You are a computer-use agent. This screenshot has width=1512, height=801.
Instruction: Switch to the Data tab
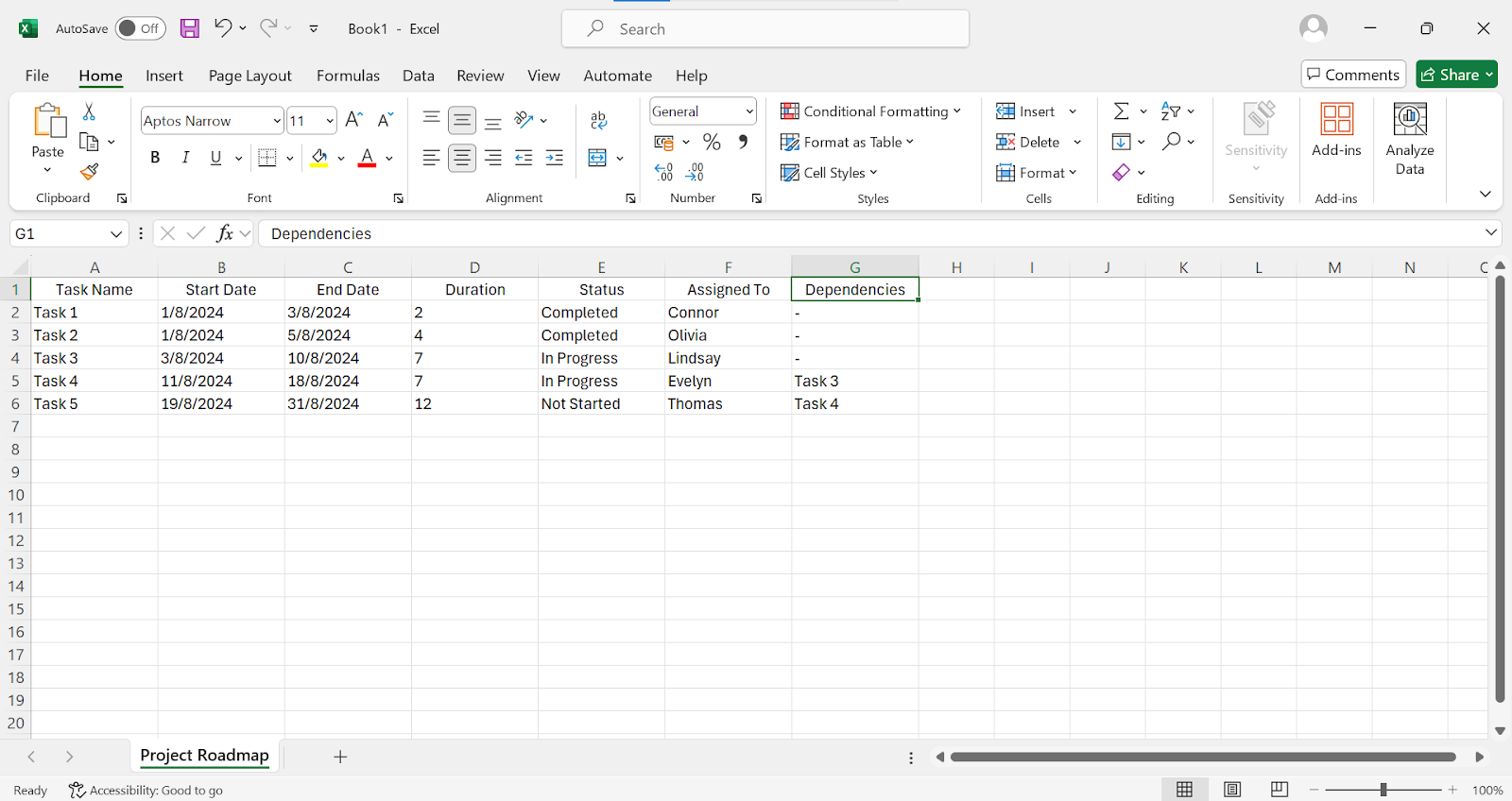tap(419, 76)
